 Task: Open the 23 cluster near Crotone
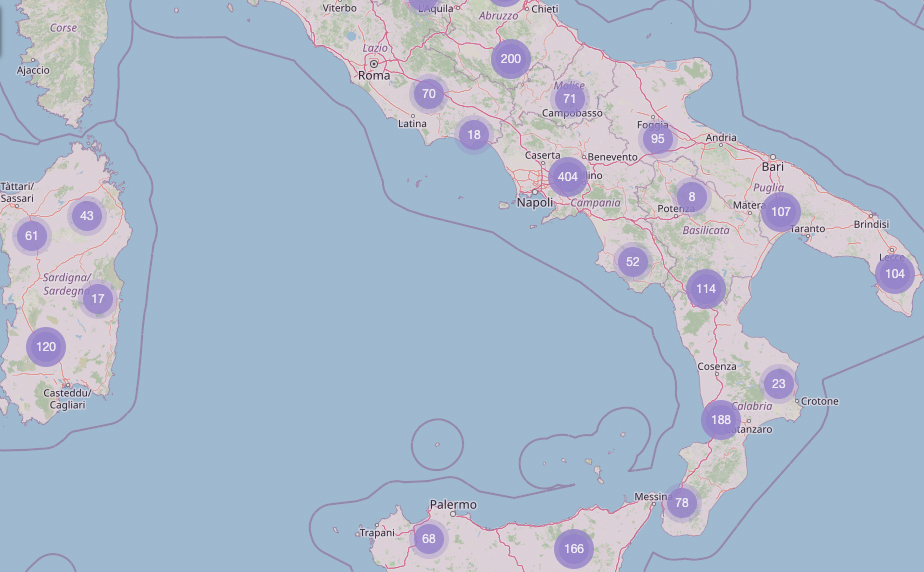[x=779, y=384]
